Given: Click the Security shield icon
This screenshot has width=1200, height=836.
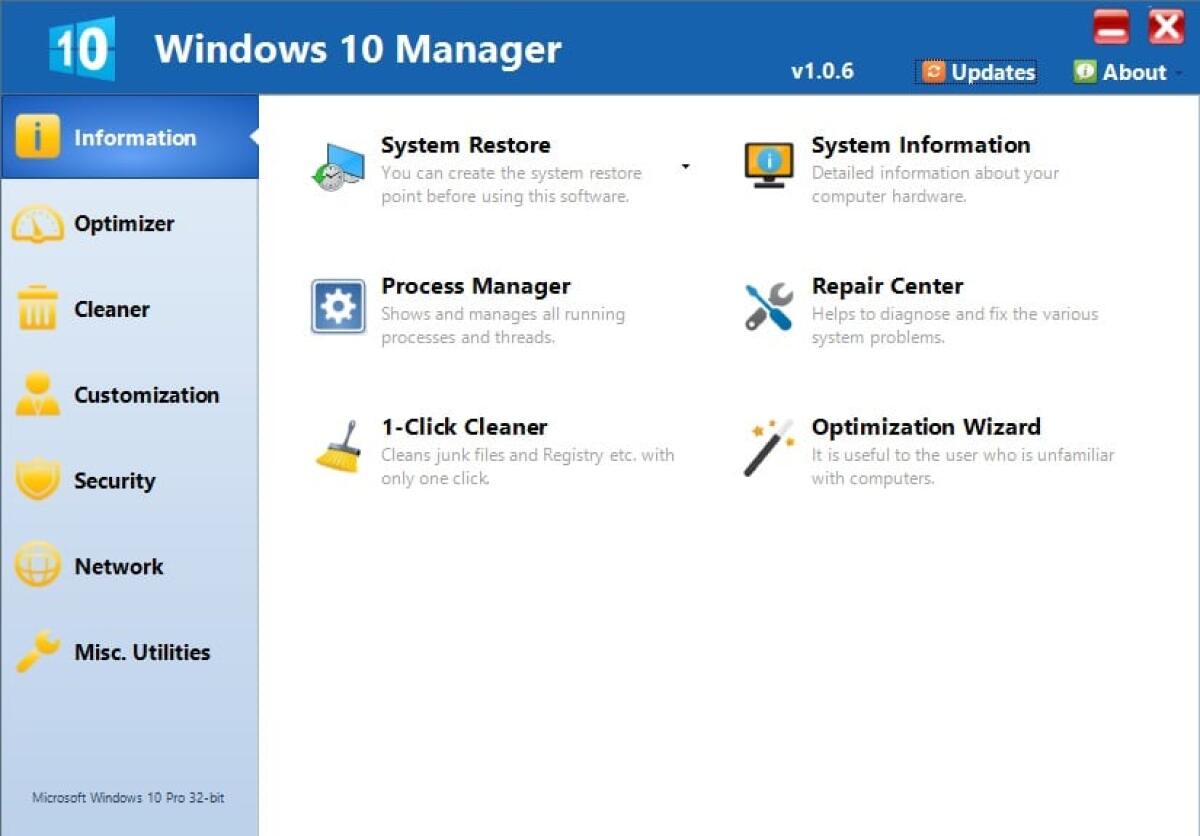Looking at the screenshot, I should click(x=37, y=480).
